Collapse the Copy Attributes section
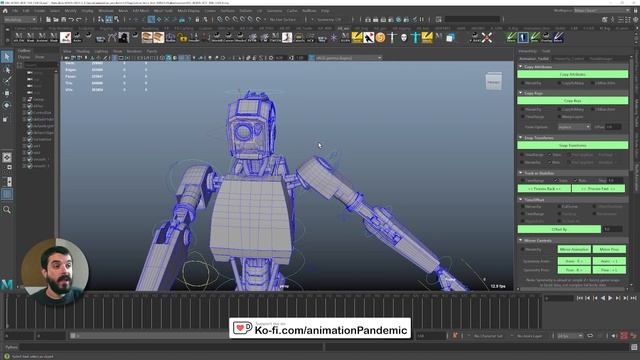640x360 pixels. point(520,67)
